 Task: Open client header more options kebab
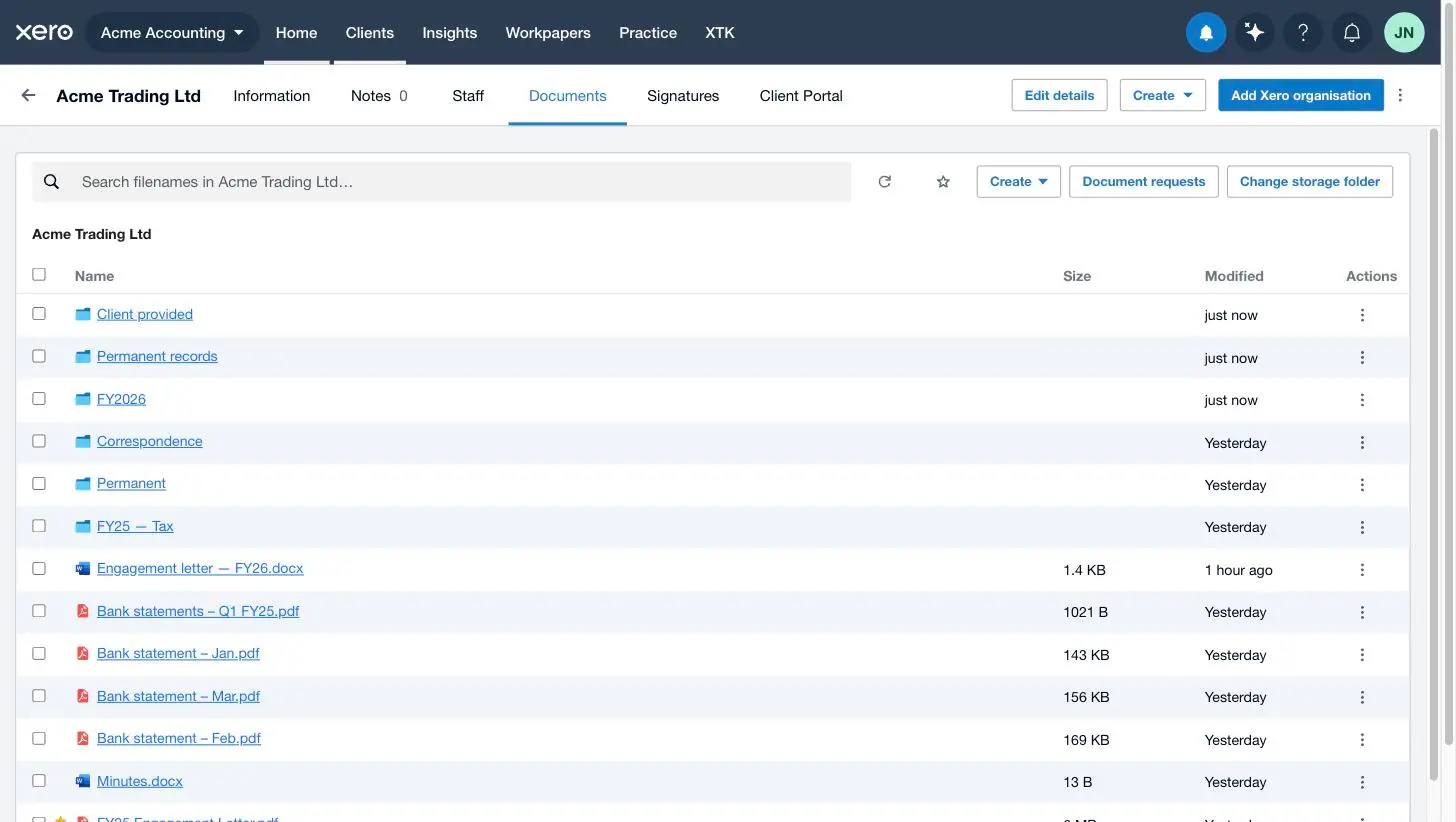pos(1400,95)
